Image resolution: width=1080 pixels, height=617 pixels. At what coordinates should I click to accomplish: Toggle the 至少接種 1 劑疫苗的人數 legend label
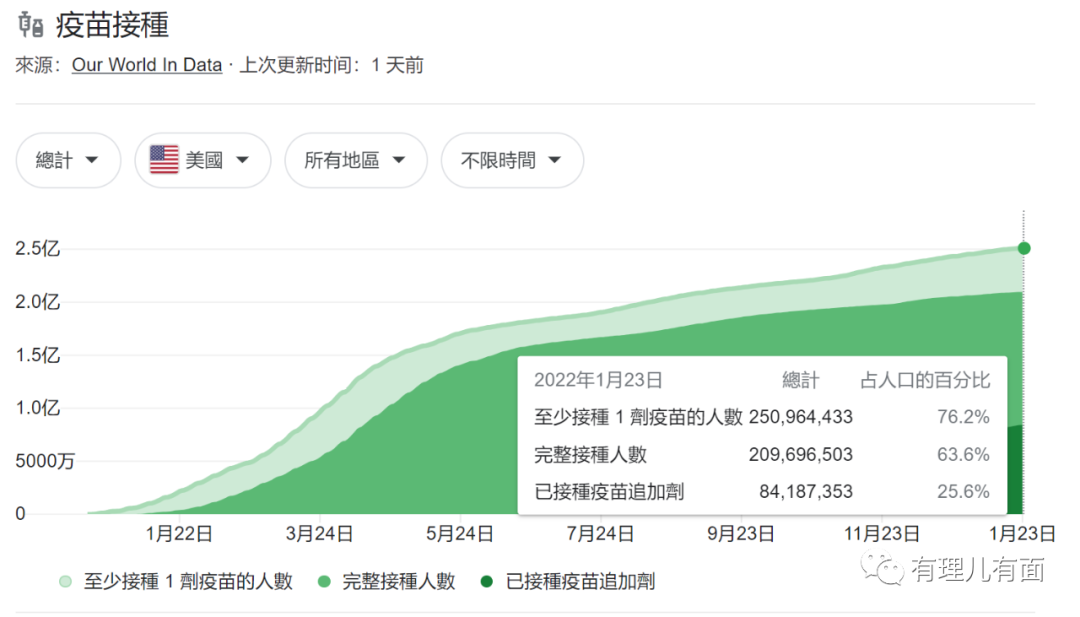coord(188,581)
